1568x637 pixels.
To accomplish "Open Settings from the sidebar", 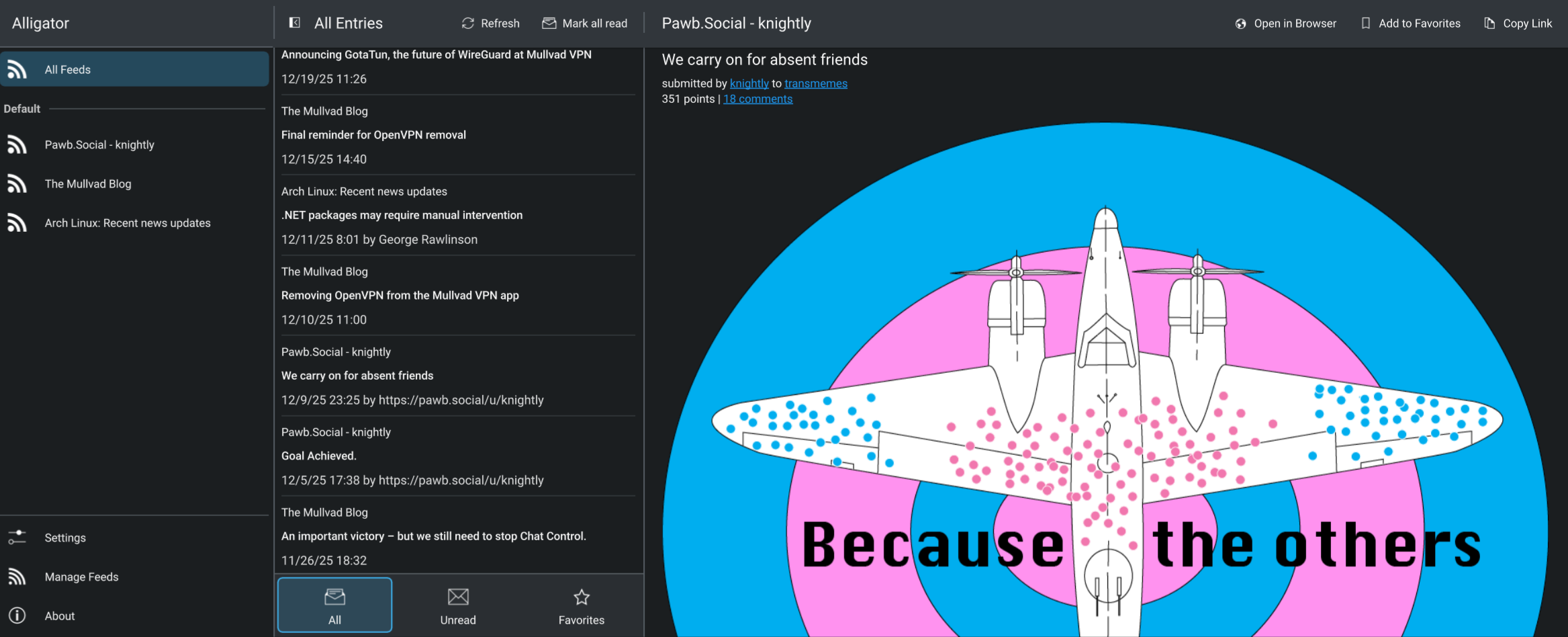I will click(x=65, y=538).
